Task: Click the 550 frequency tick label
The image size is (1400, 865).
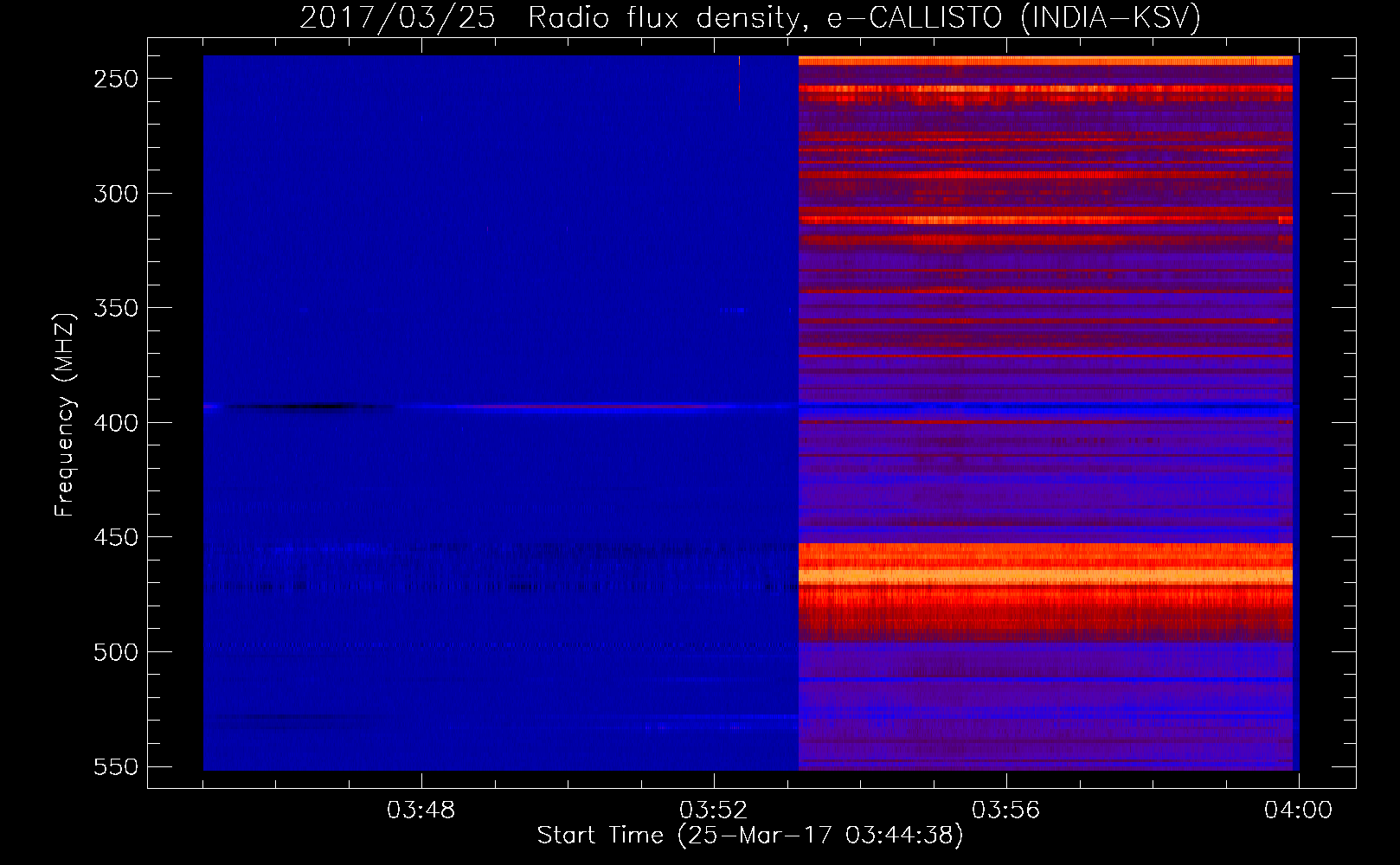Action: pos(116,767)
